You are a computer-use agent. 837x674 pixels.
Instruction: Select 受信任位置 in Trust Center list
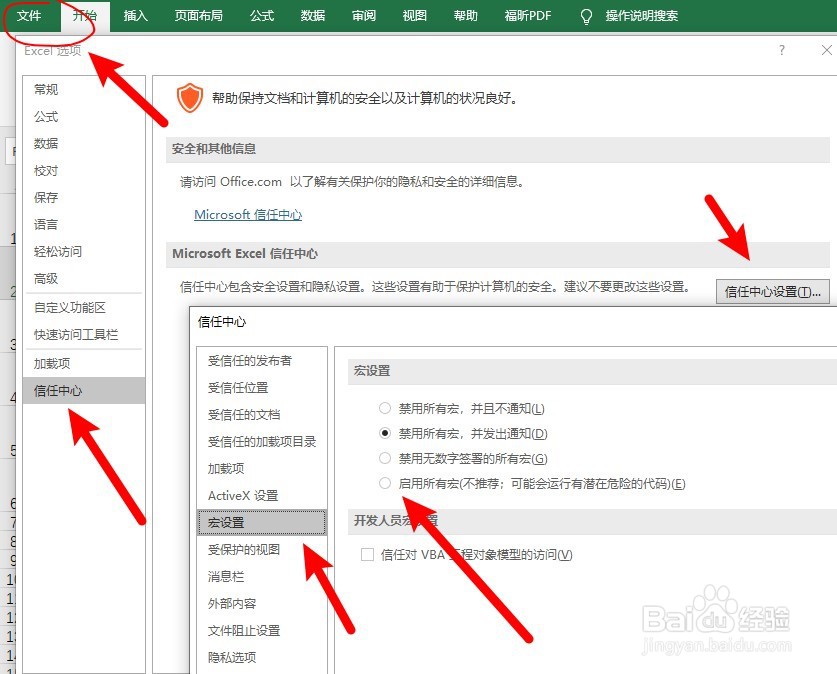coord(262,388)
